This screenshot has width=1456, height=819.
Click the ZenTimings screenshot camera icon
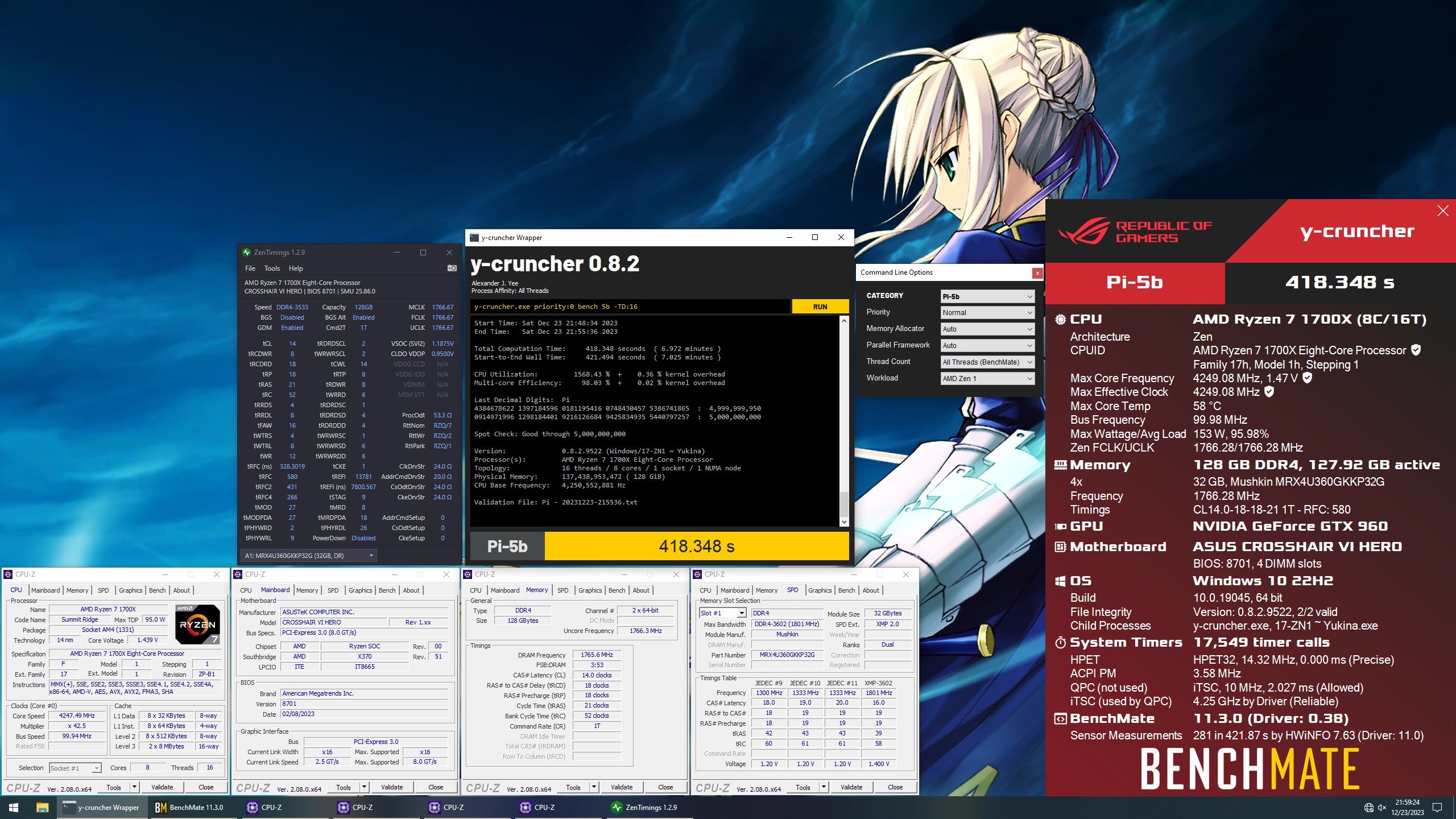point(452,268)
